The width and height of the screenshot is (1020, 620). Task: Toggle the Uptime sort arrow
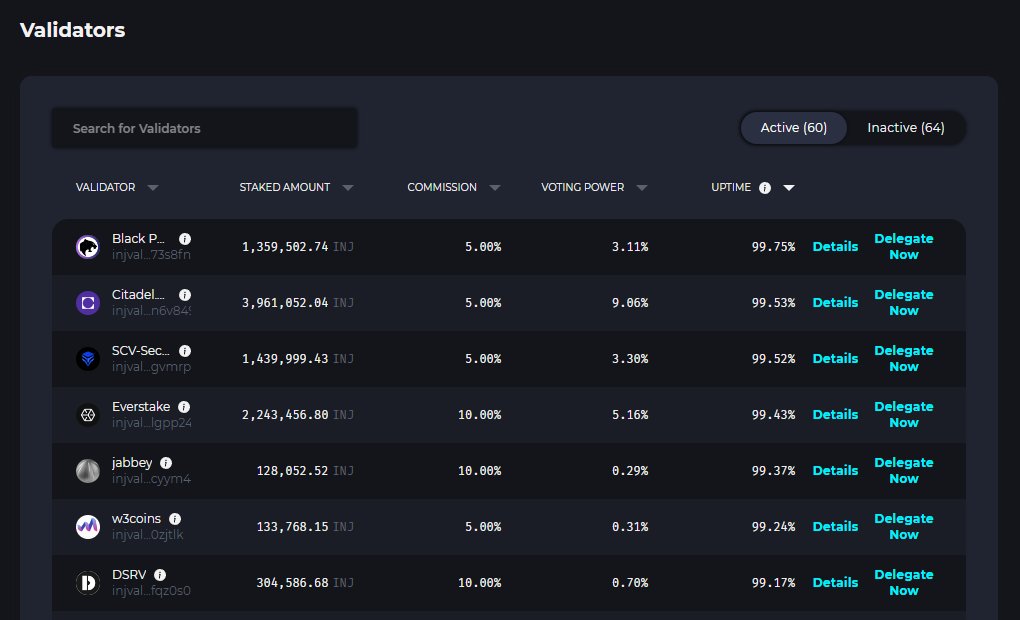pos(789,187)
